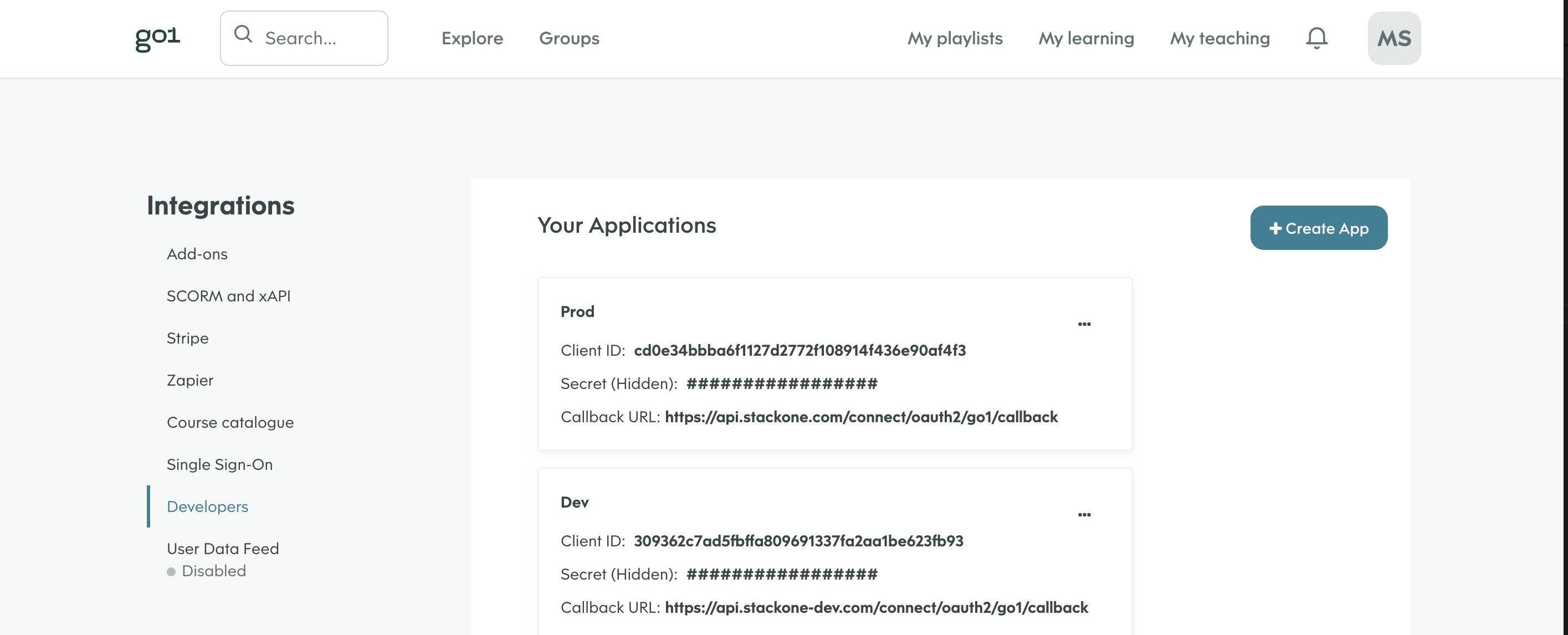Open Single Sign-On settings
The image size is (1568, 635).
point(220,464)
